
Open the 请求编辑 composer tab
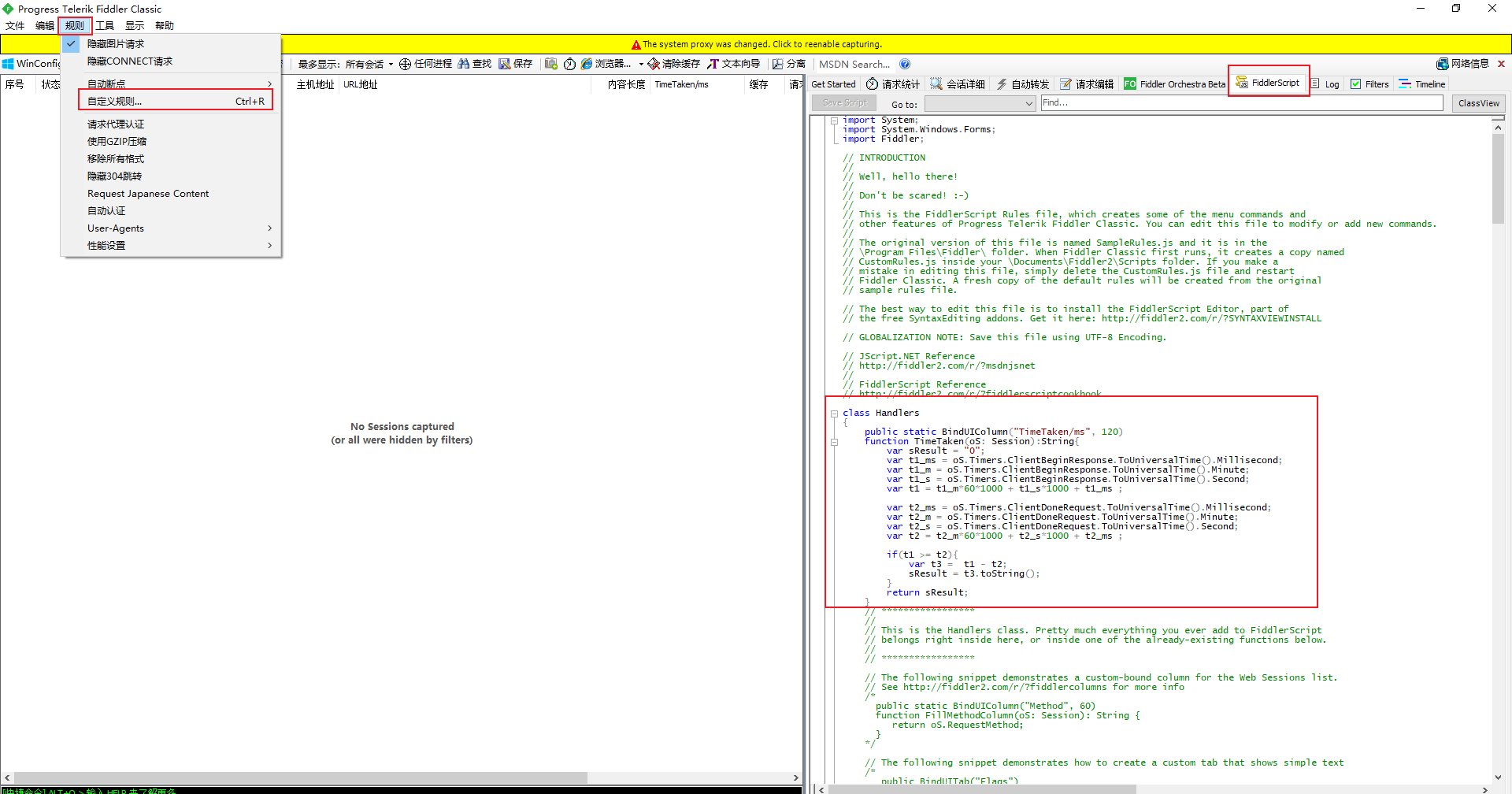[x=1088, y=84]
